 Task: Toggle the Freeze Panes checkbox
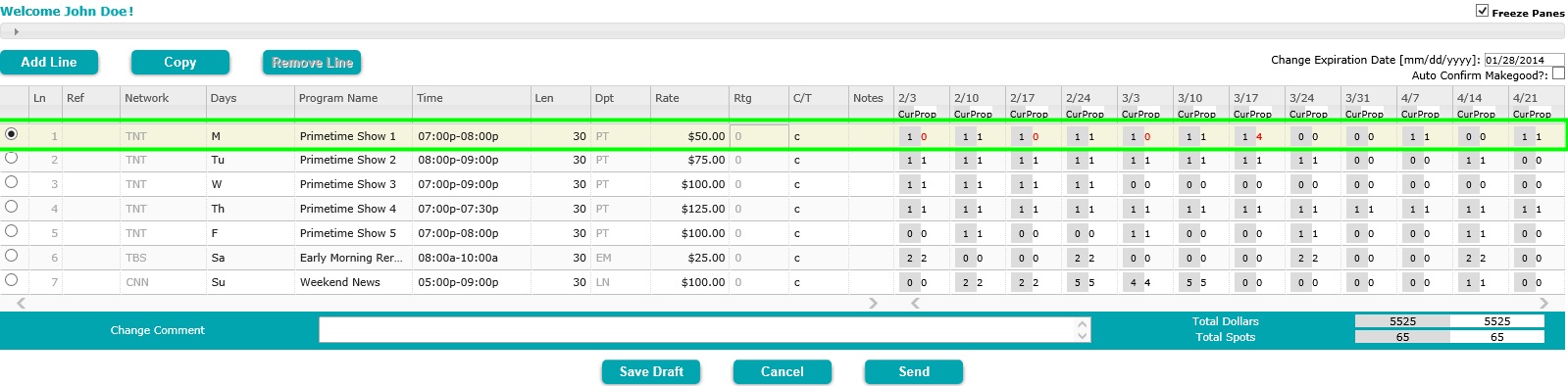[1482, 11]
